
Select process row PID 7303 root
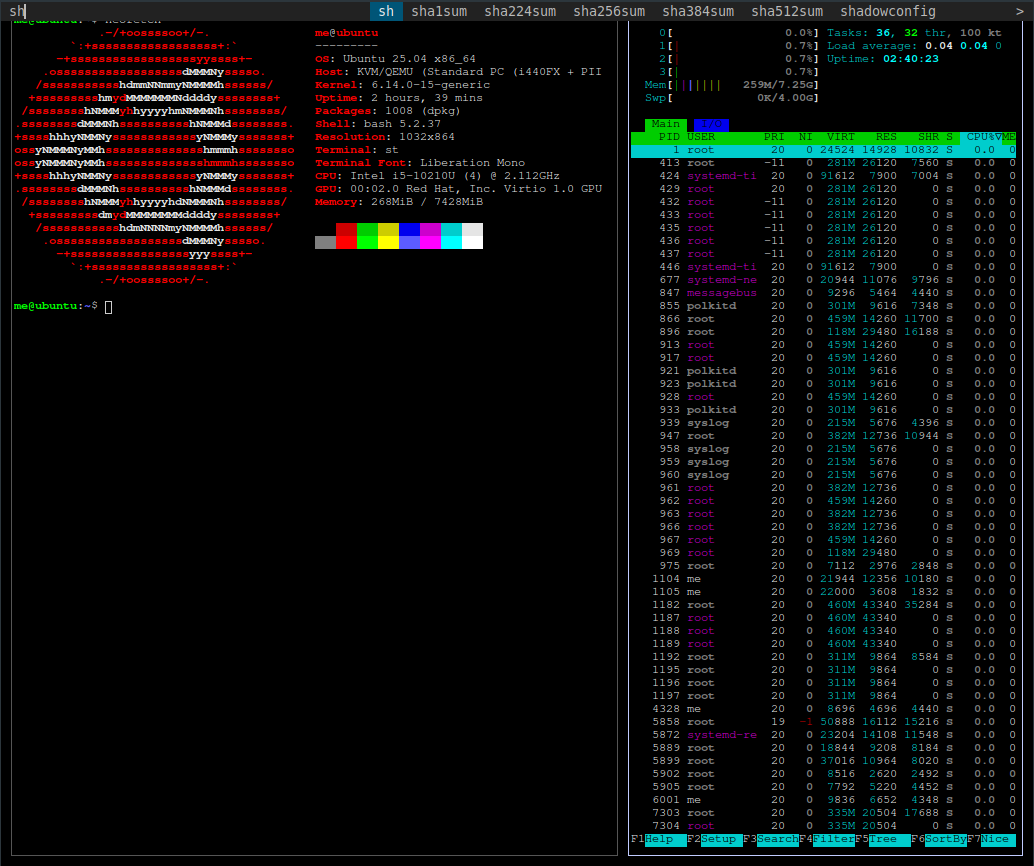point(823,813)
